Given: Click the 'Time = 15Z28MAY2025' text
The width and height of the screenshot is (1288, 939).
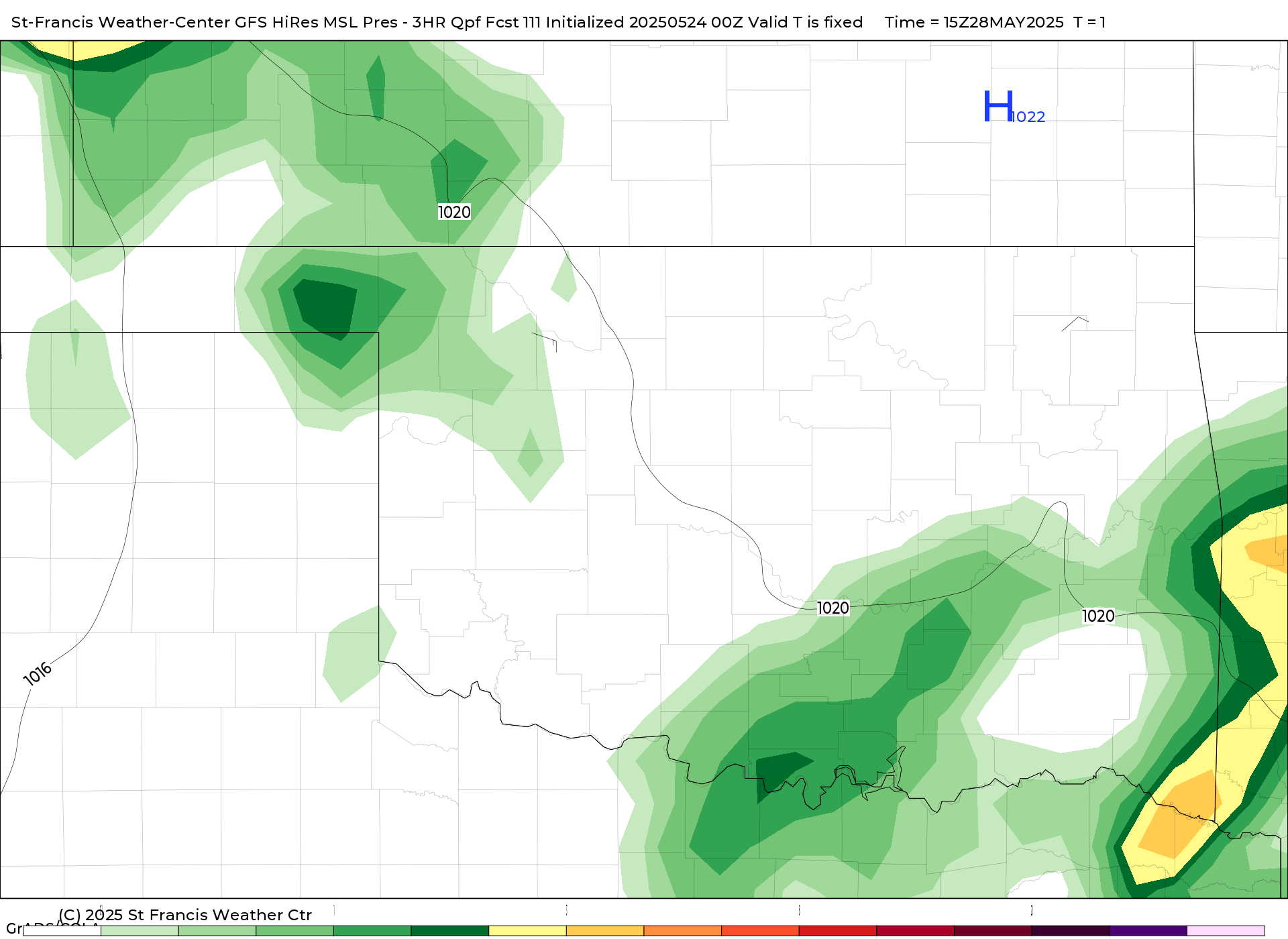Looking at the screenshot, I should tap(974, 22).
